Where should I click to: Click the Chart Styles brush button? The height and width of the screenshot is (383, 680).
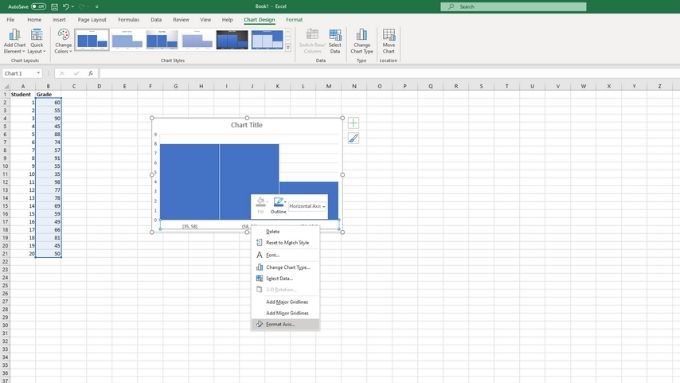[x=353, y=138]
